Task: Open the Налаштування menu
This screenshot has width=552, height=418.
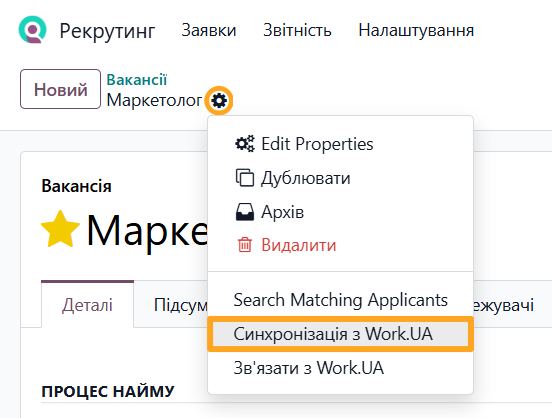Action: [x=416, y=30]
